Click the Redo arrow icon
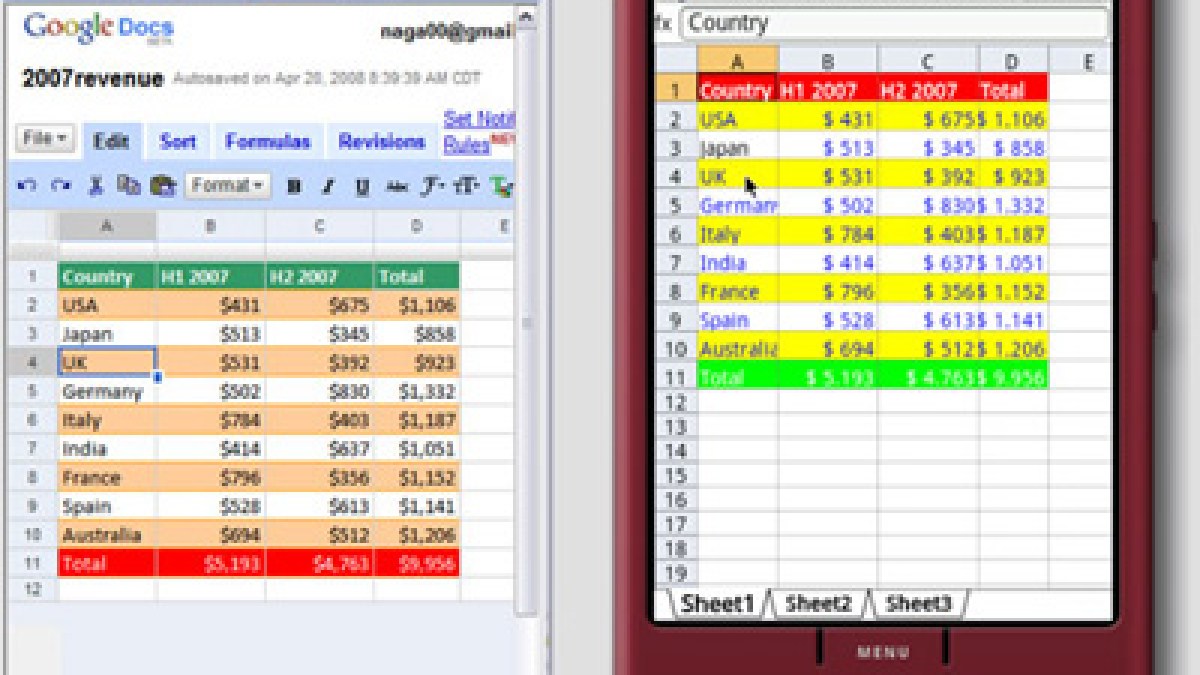 click(61, 186)
